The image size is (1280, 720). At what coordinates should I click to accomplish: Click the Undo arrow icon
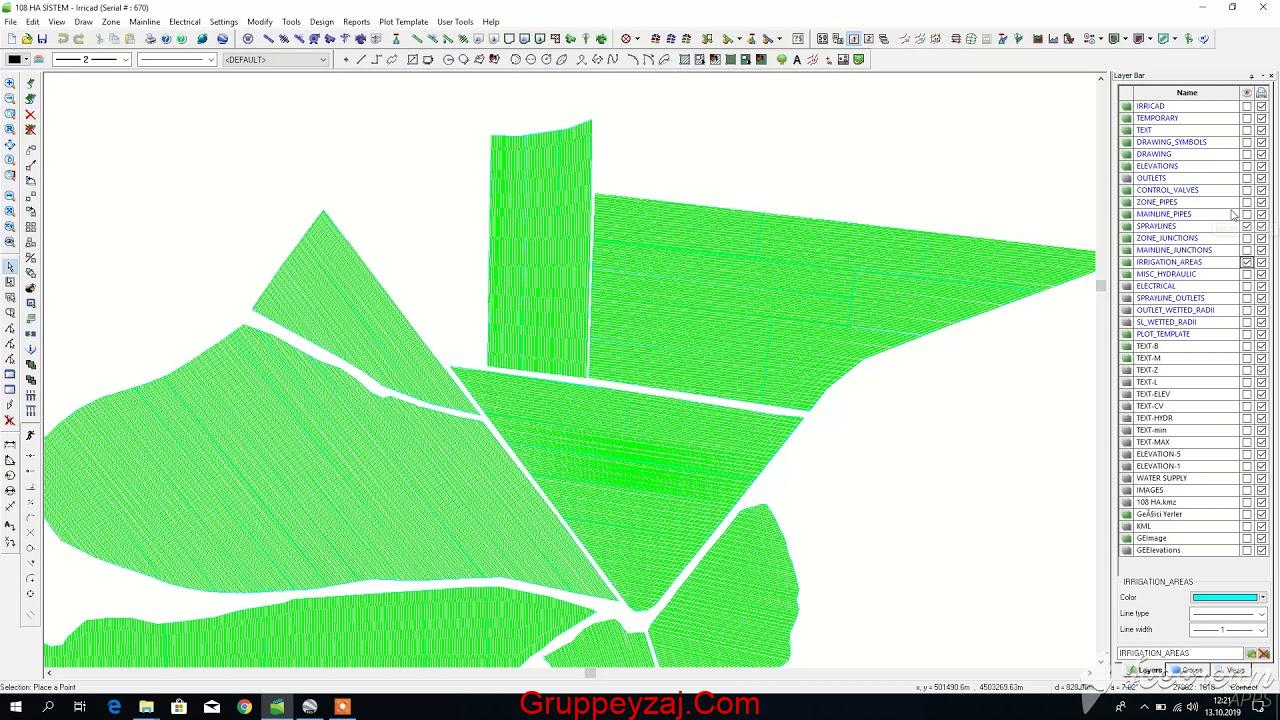(62, 39)
